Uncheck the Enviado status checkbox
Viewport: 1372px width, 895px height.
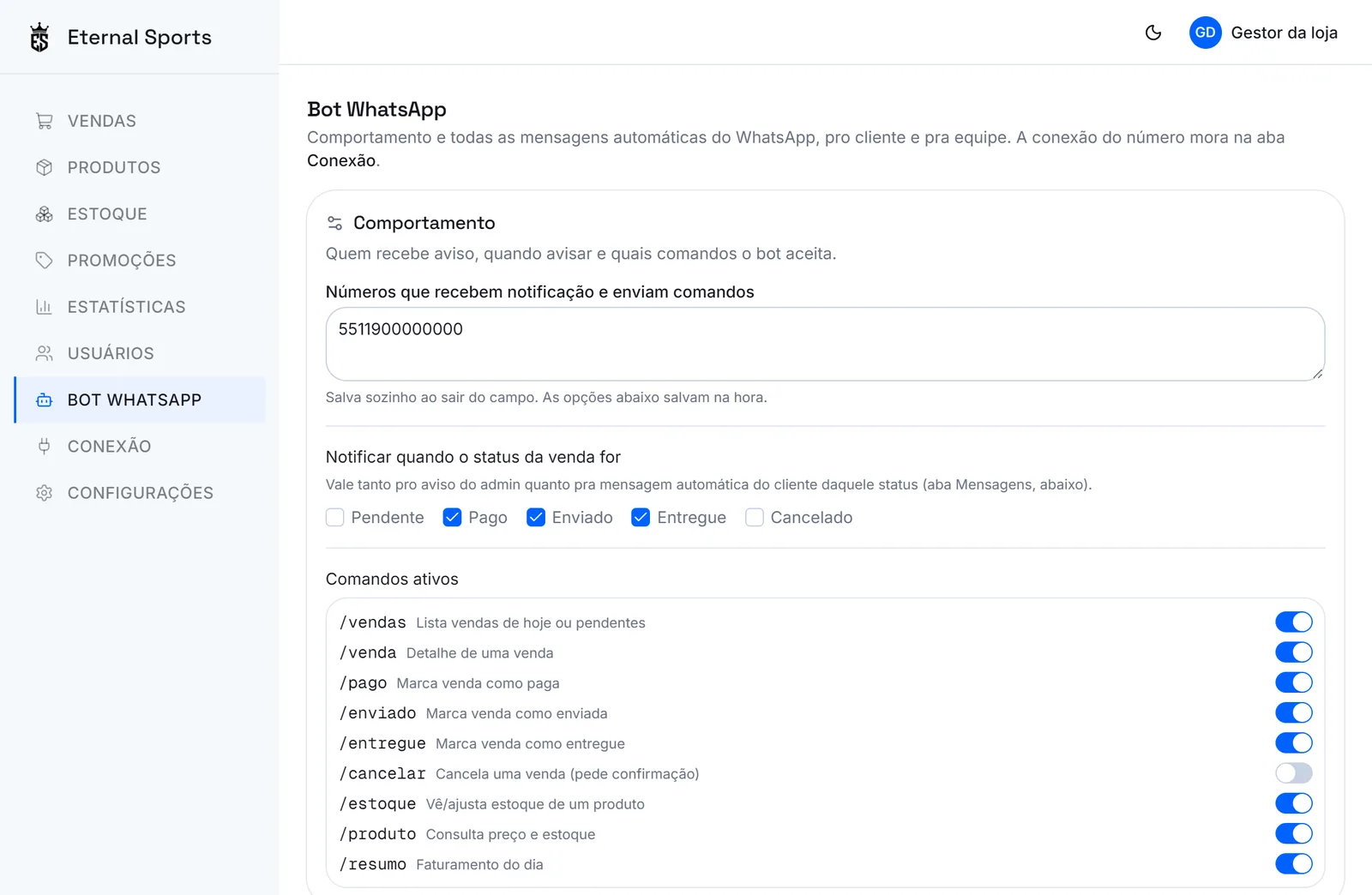536,517
